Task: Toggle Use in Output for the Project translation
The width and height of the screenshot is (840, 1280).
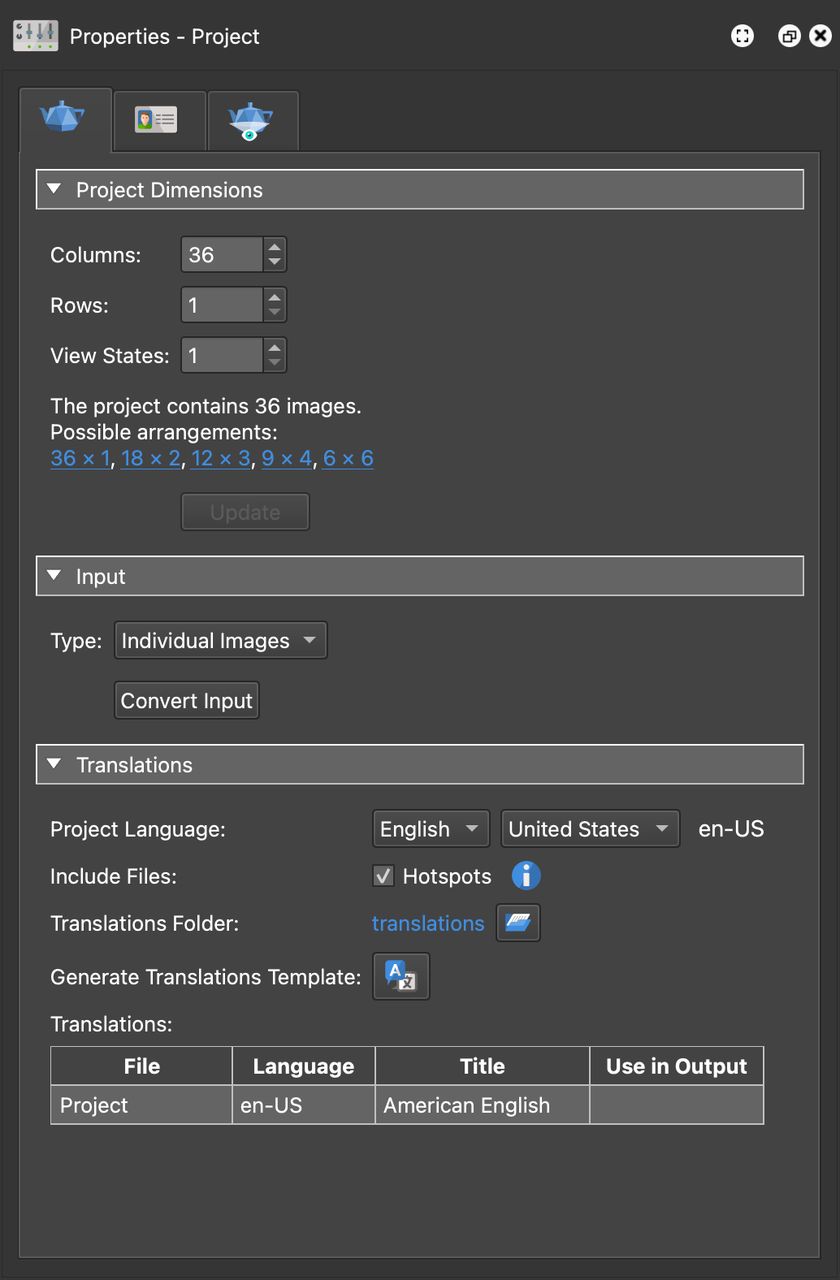Action: pos(676,1105)
